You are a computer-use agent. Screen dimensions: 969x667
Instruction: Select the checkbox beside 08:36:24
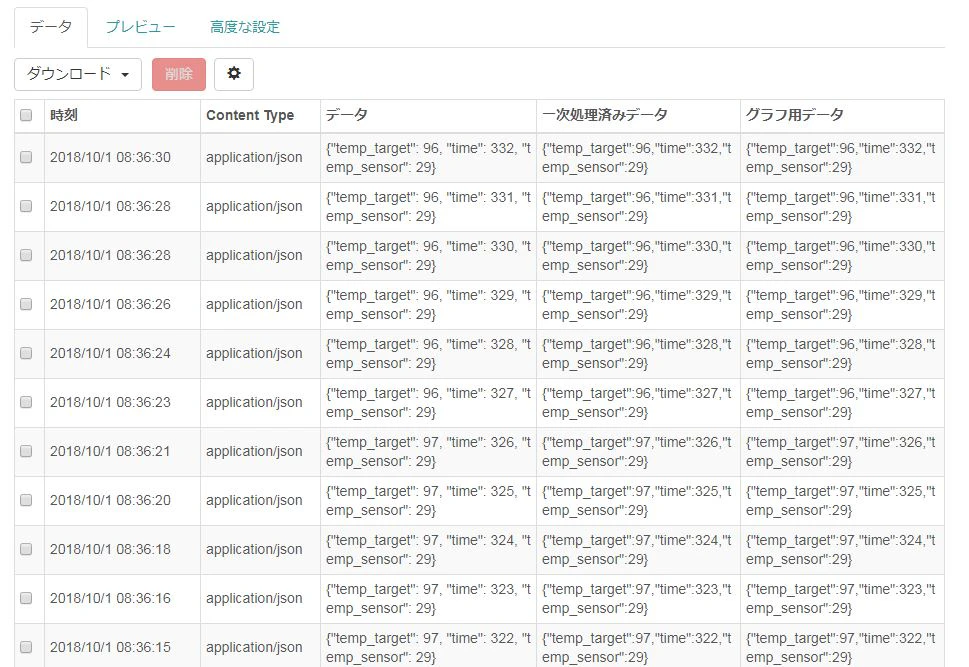[x=26, y=353]
